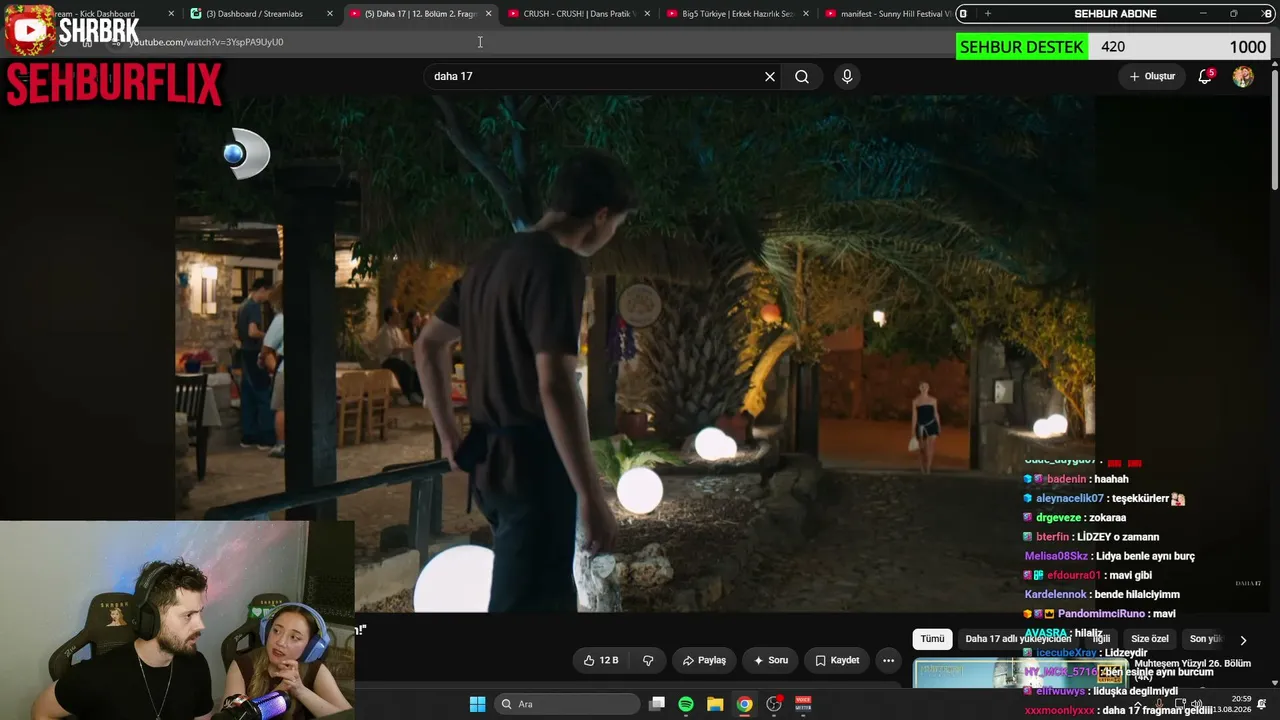
Task: Click the Soru ask button
Action: [x=771, y=660]
